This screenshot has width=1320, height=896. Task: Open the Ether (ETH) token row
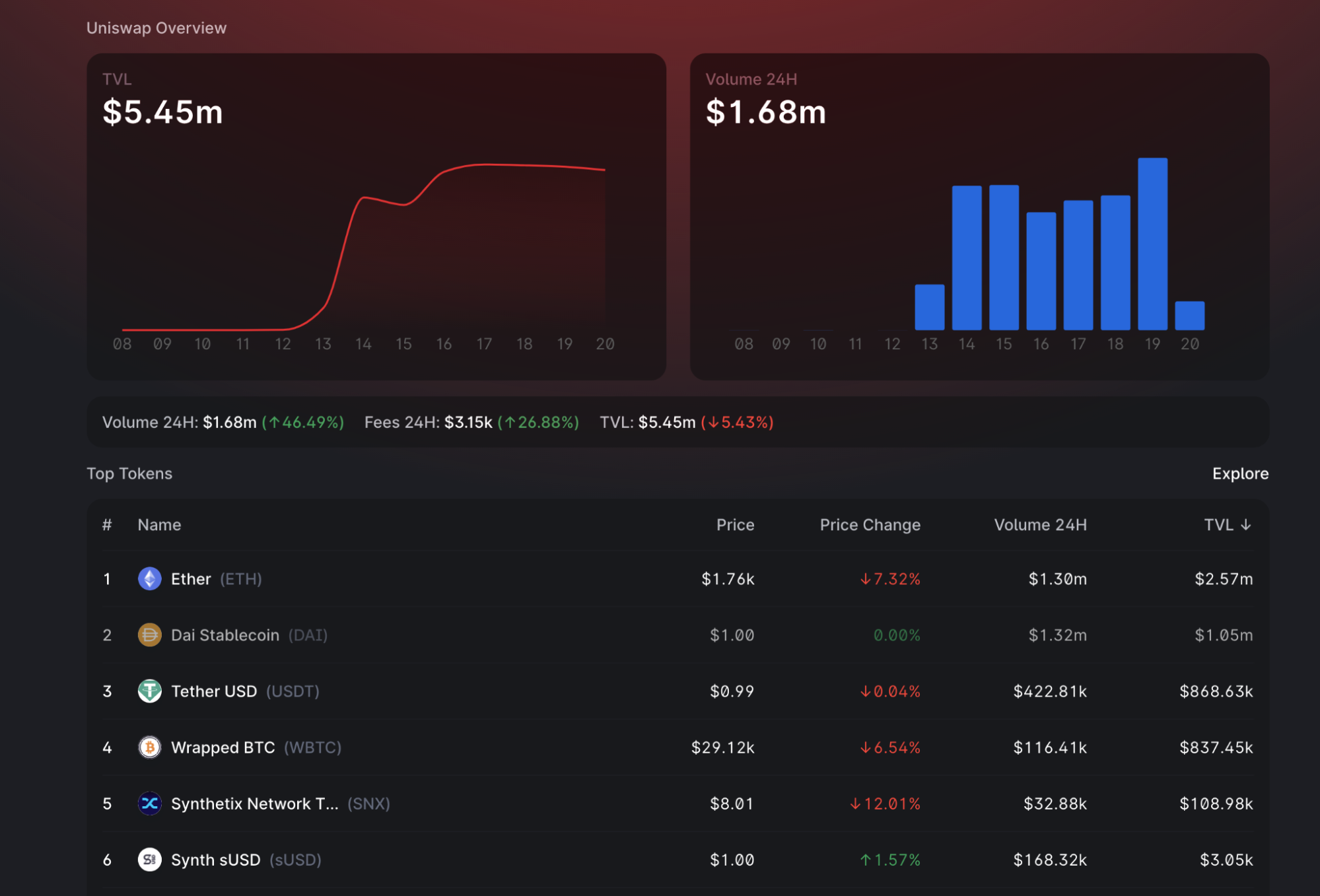click(x=677, y=579)
